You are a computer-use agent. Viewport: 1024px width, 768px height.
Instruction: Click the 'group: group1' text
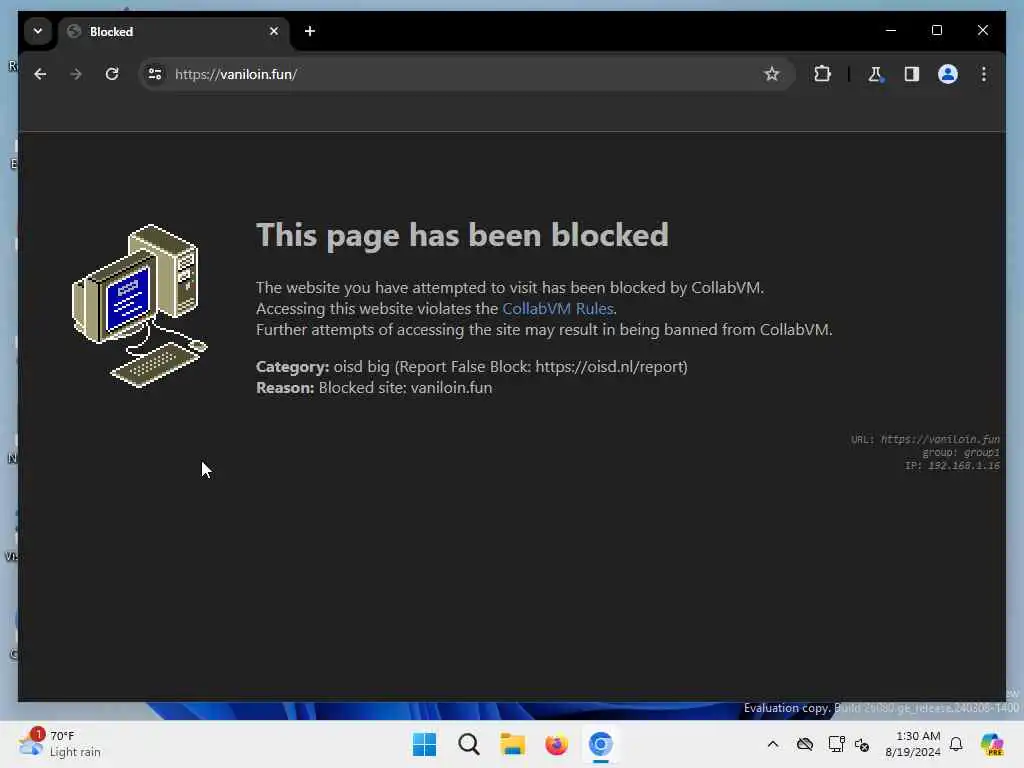click(961, 453)
